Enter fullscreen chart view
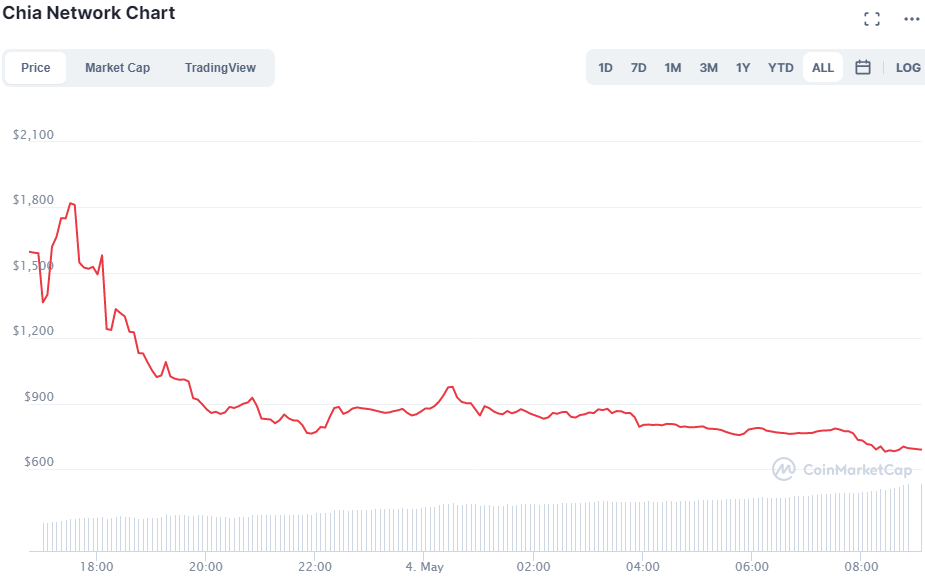Image resolution: width=925 pixels, height=581 pixels. click(871, 19)
